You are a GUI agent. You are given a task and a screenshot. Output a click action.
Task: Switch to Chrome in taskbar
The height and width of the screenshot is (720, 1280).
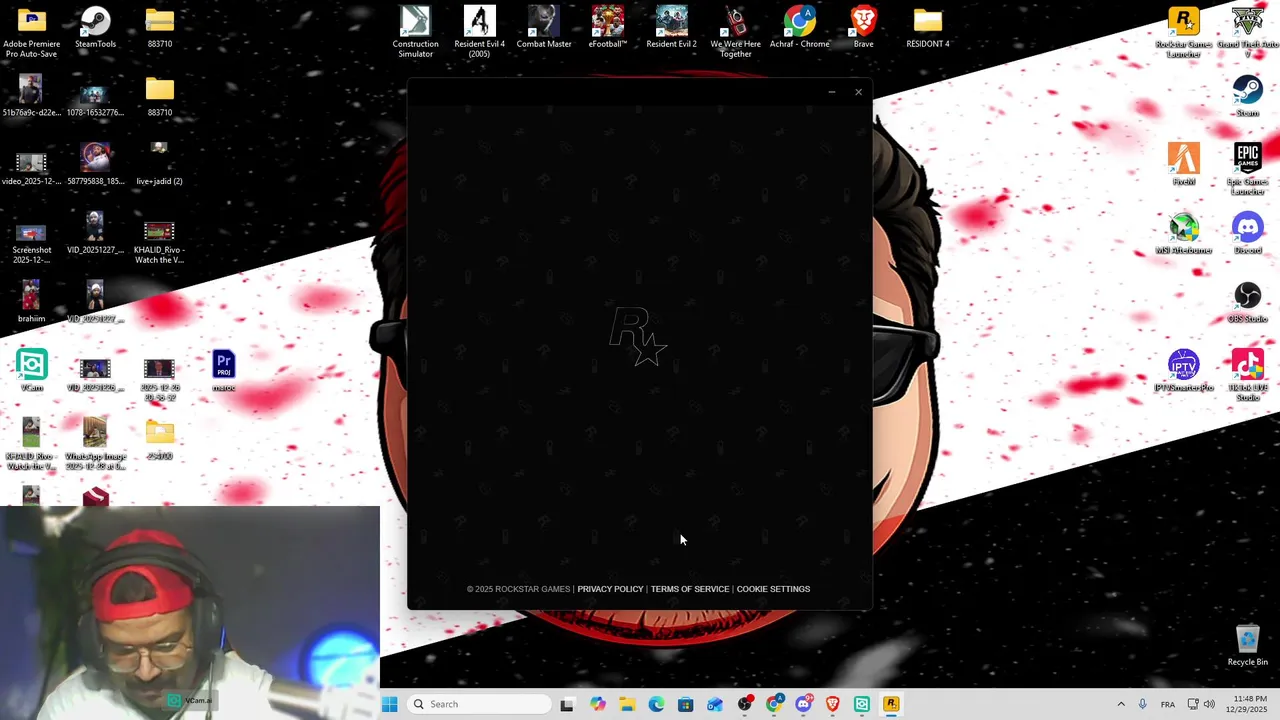(x=774, y=704)
